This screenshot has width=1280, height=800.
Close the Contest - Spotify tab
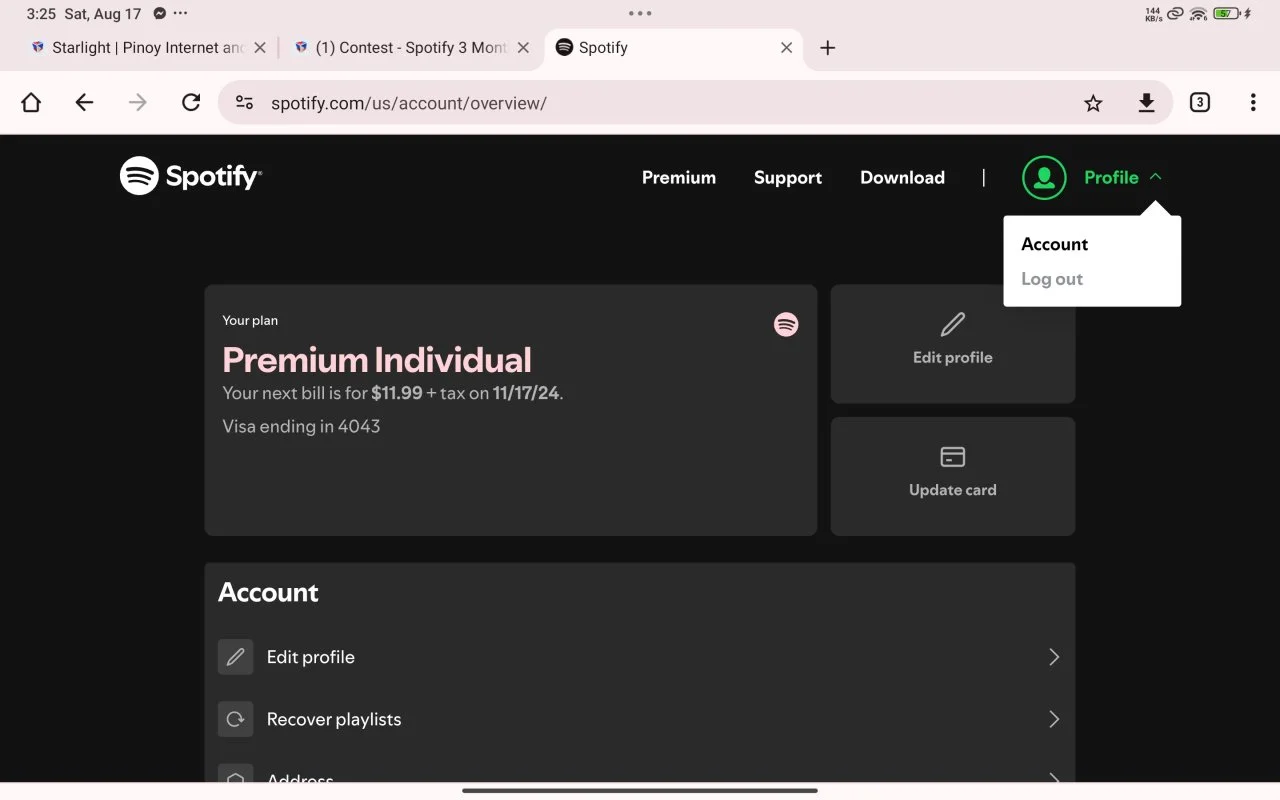click(523, 47)
